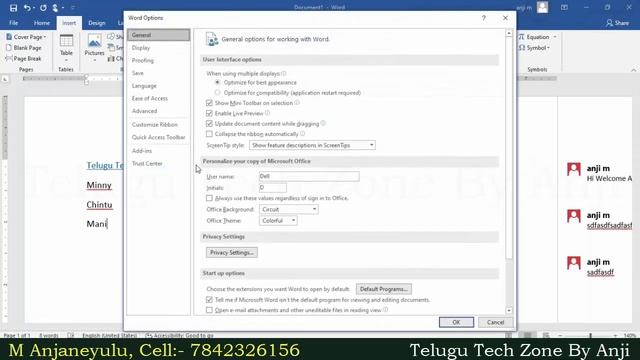
Task: Toggle default program notification checkbox
Action: tap(209, 300)
